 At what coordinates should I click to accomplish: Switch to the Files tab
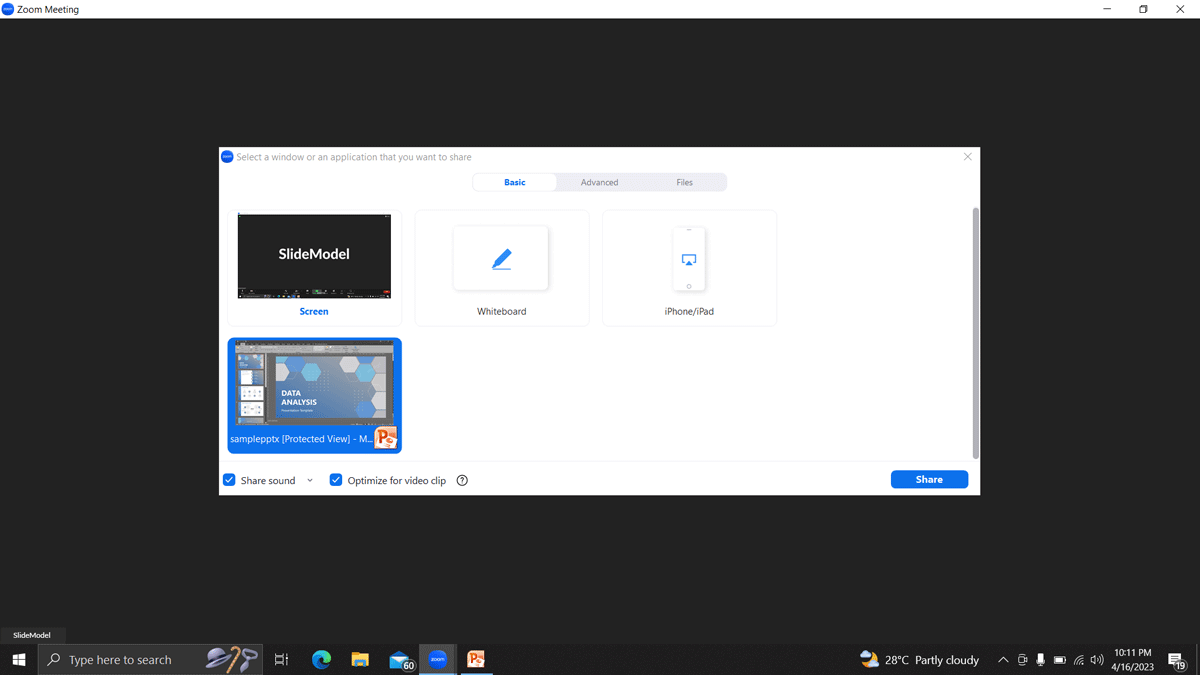coord(684,182)
